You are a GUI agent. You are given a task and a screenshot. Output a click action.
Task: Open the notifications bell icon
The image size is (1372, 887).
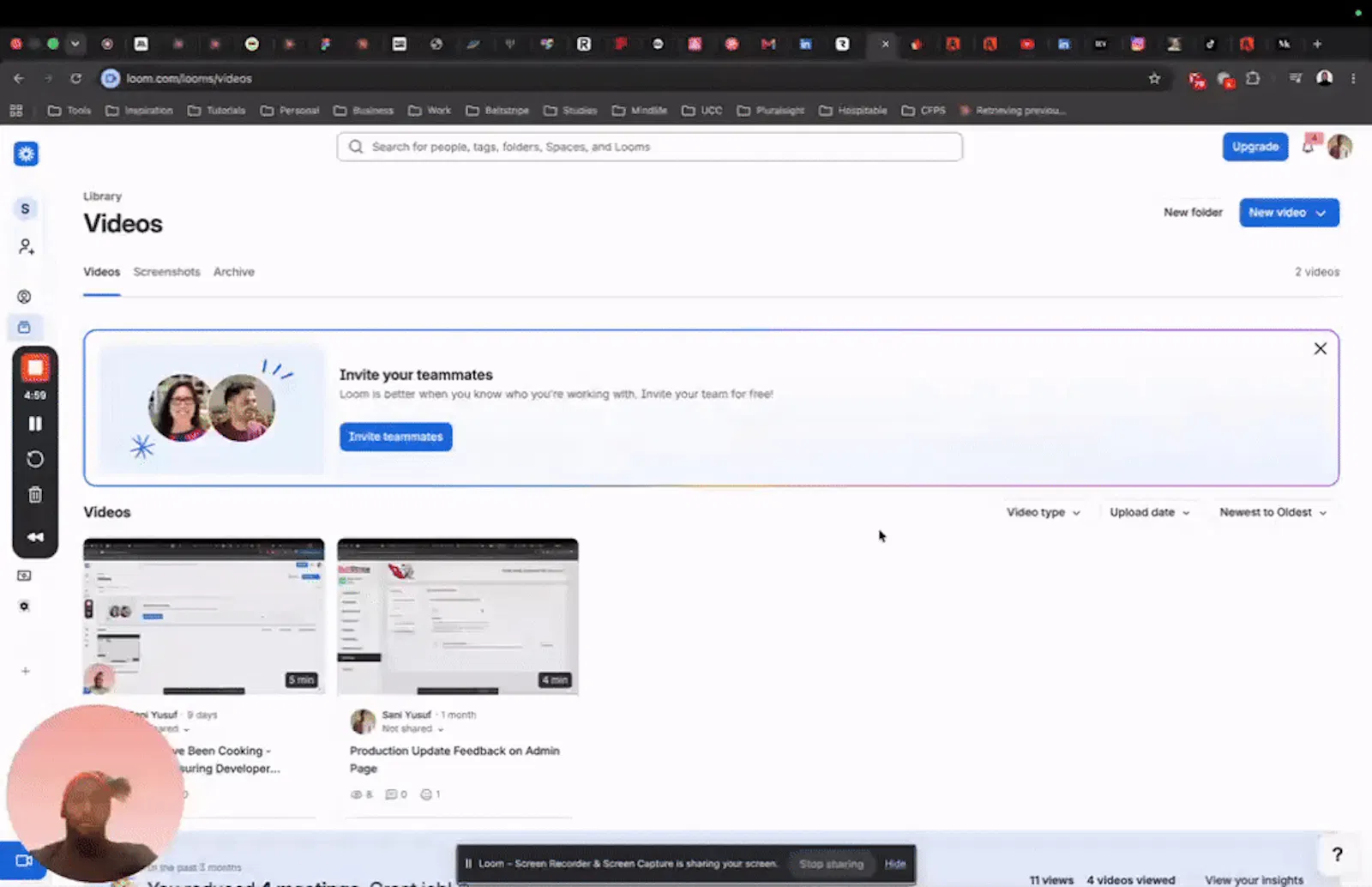[x=1308, y=147]
